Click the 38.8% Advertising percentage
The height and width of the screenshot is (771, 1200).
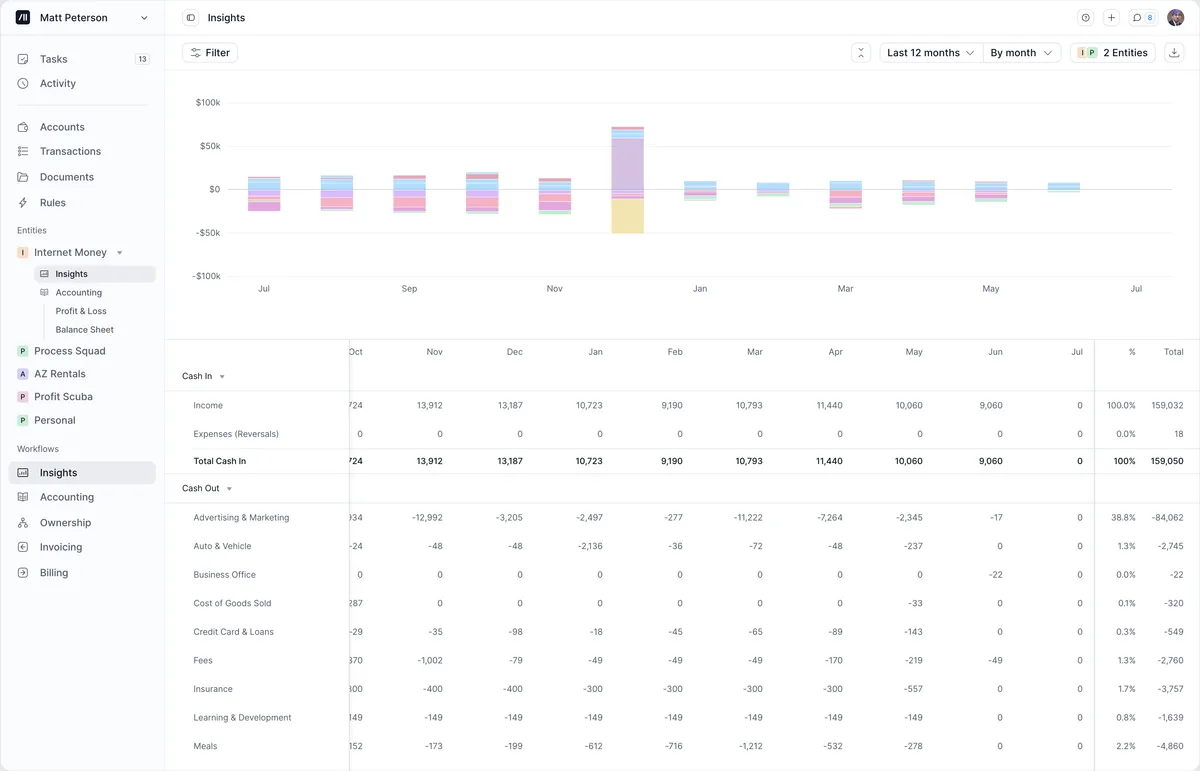coord(1123,518)
